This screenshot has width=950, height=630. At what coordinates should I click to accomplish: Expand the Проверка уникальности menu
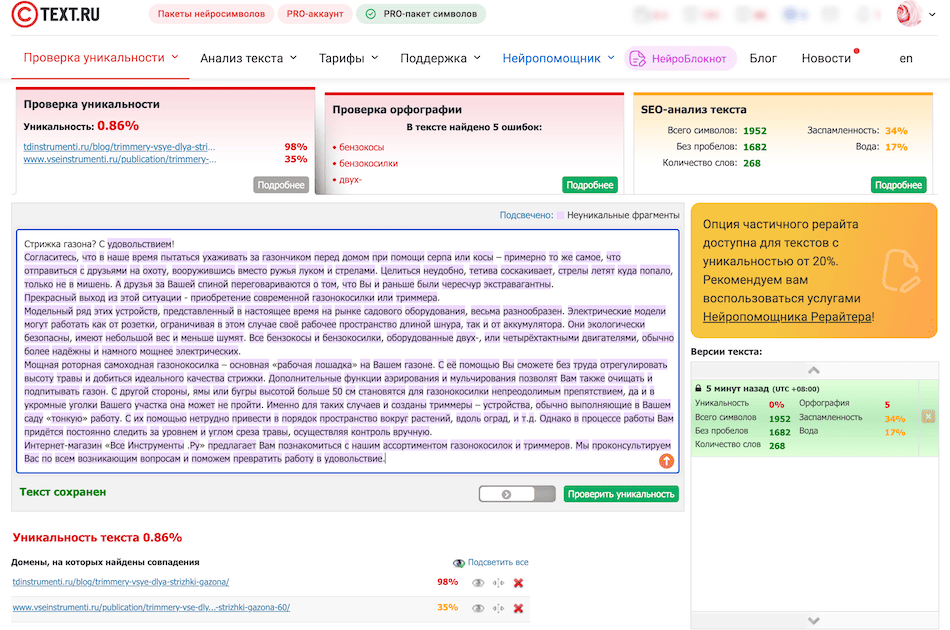[x=100, y=58]
